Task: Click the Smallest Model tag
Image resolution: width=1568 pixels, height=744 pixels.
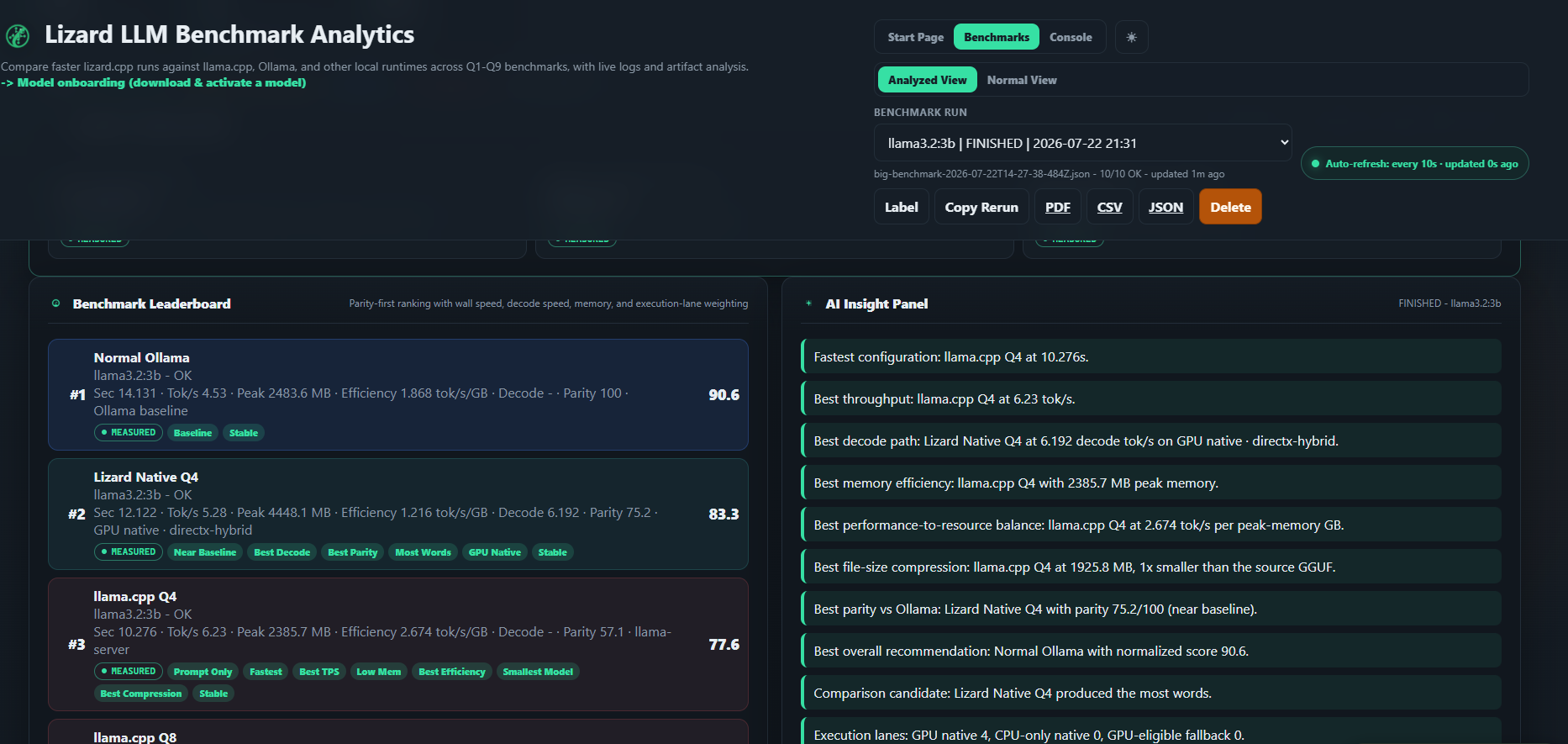Action: [538, 672]
